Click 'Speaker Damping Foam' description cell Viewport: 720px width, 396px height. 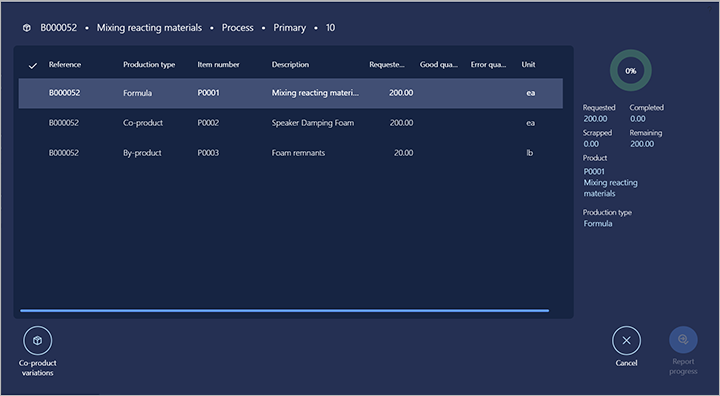coord(313,123)
